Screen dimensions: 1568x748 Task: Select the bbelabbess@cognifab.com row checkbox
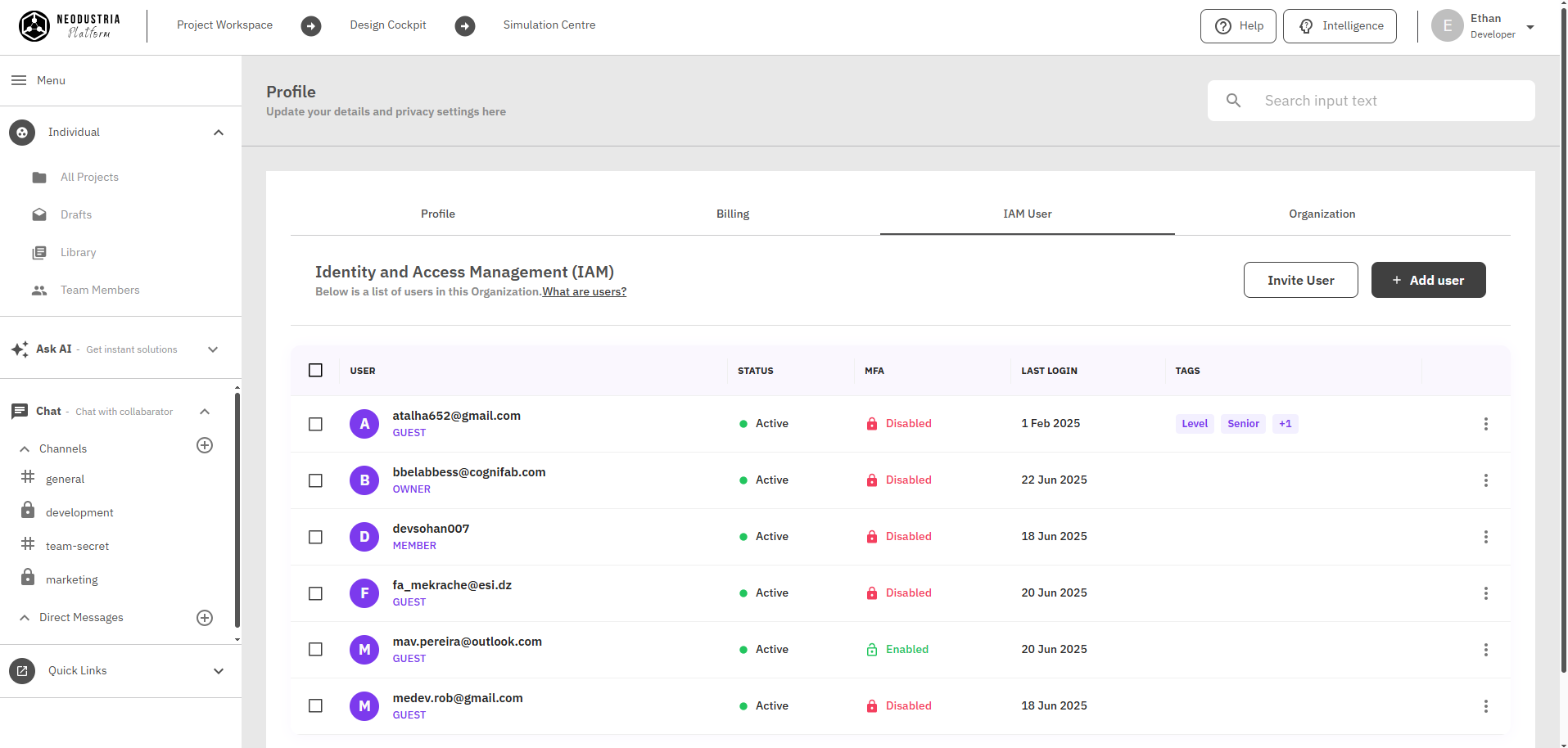[315, 480]
